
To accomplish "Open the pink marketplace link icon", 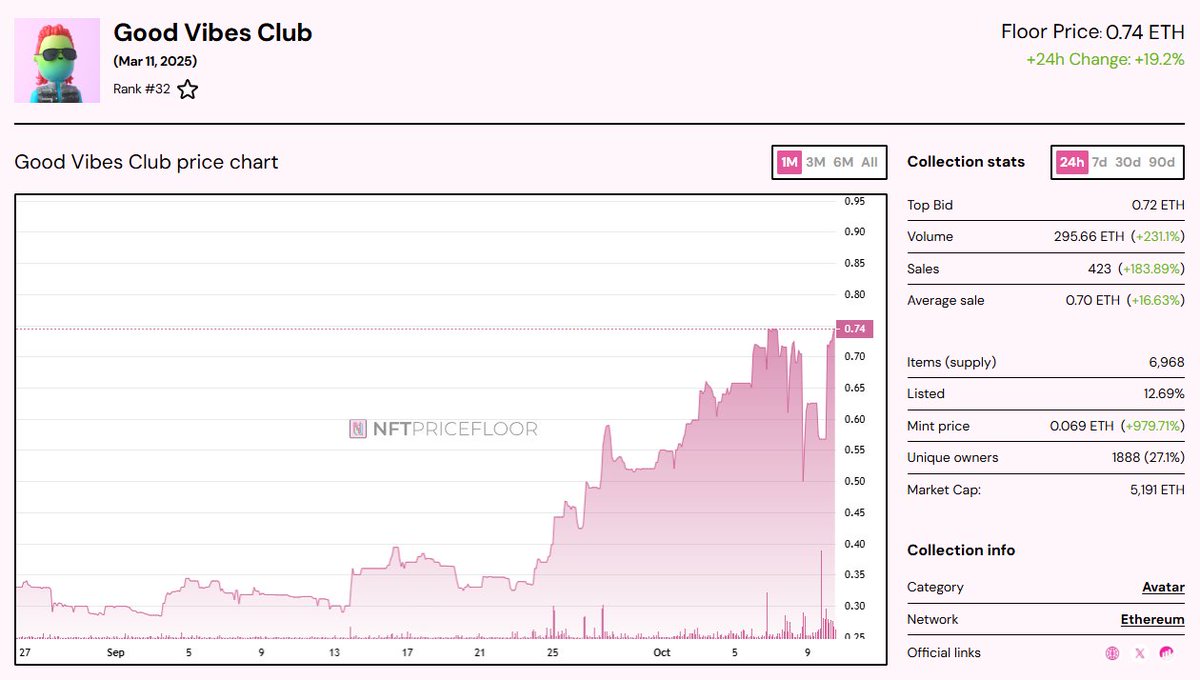I will [x=1166, y=653].
